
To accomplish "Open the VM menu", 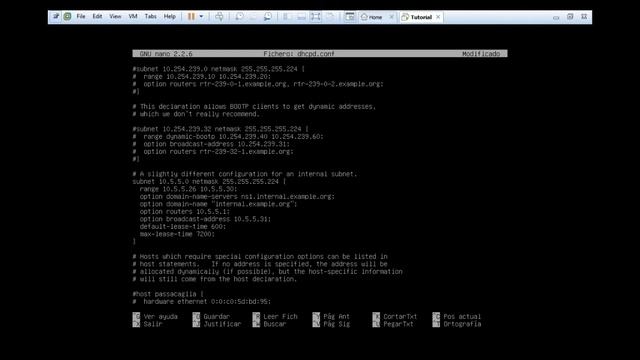I will click(x=133, y=17).
